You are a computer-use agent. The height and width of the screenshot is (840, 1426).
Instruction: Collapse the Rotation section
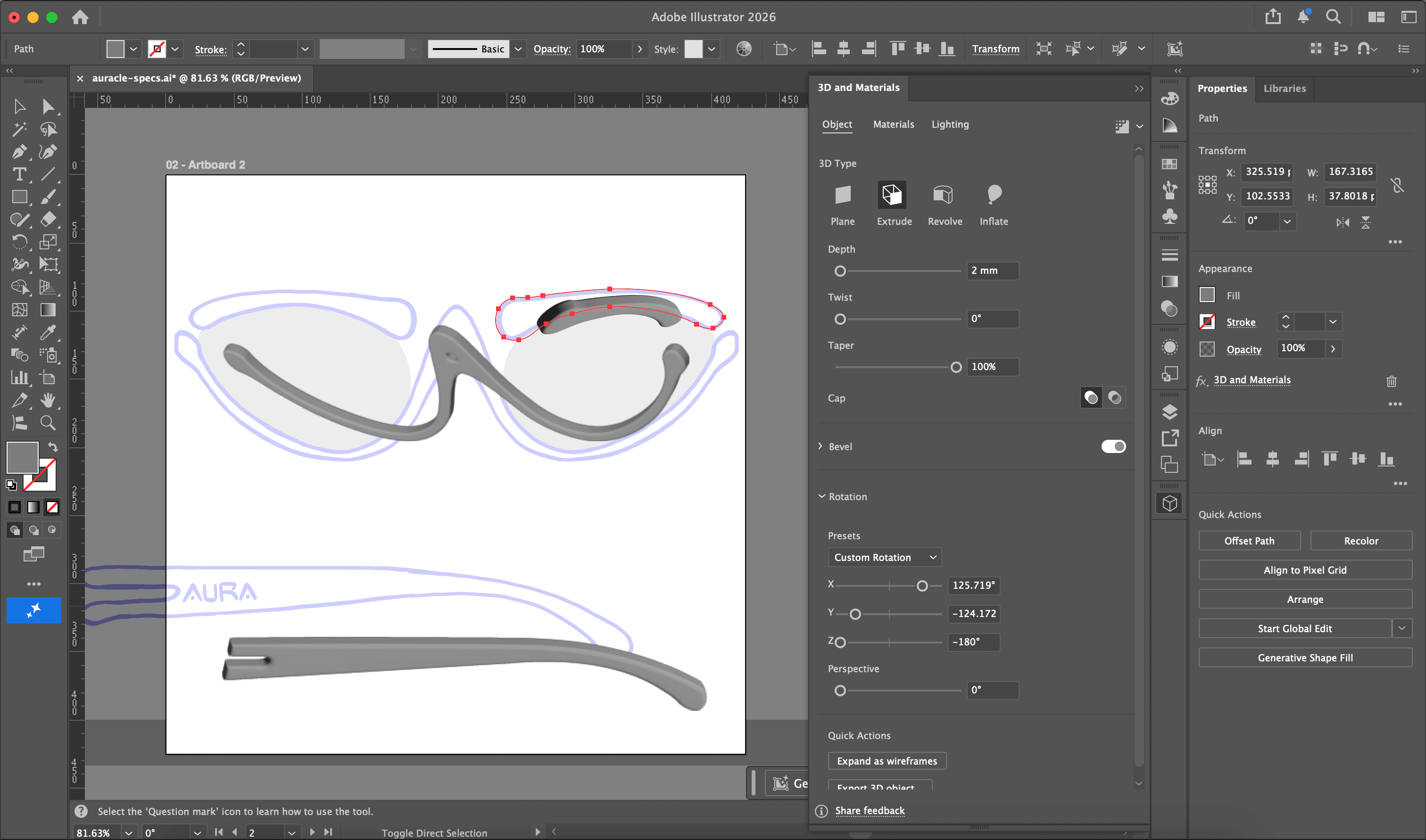[821, 496]
